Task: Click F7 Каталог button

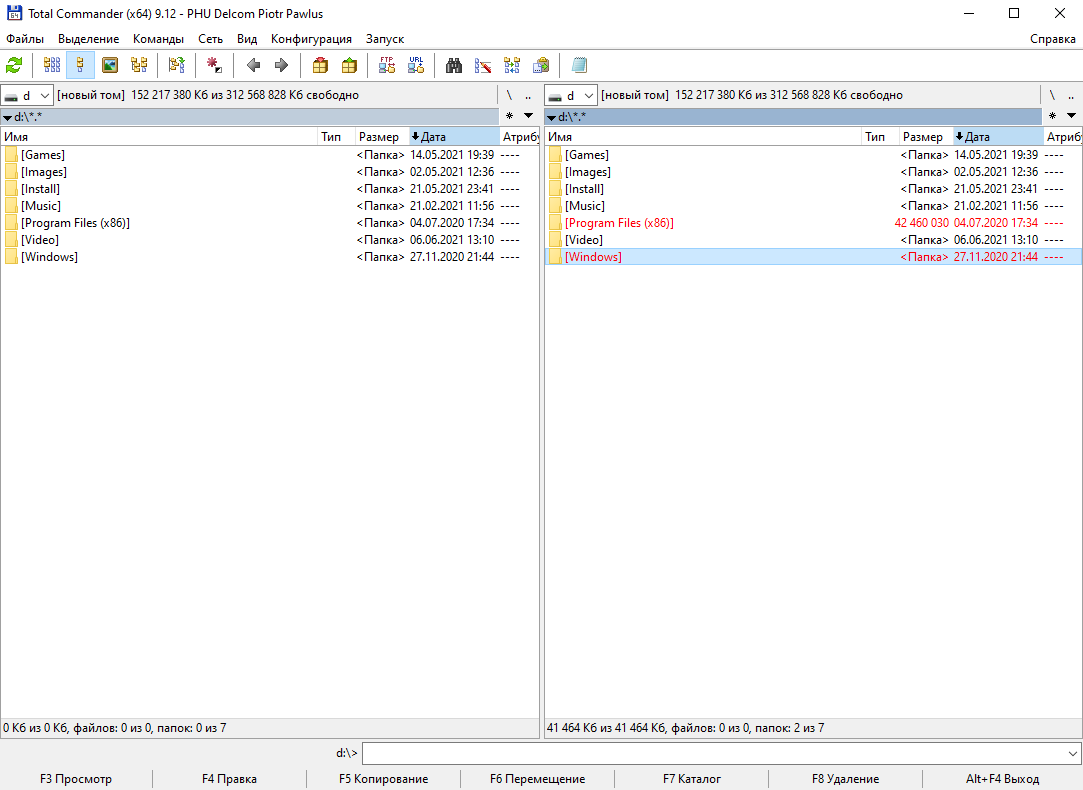Action: (692, 779)
